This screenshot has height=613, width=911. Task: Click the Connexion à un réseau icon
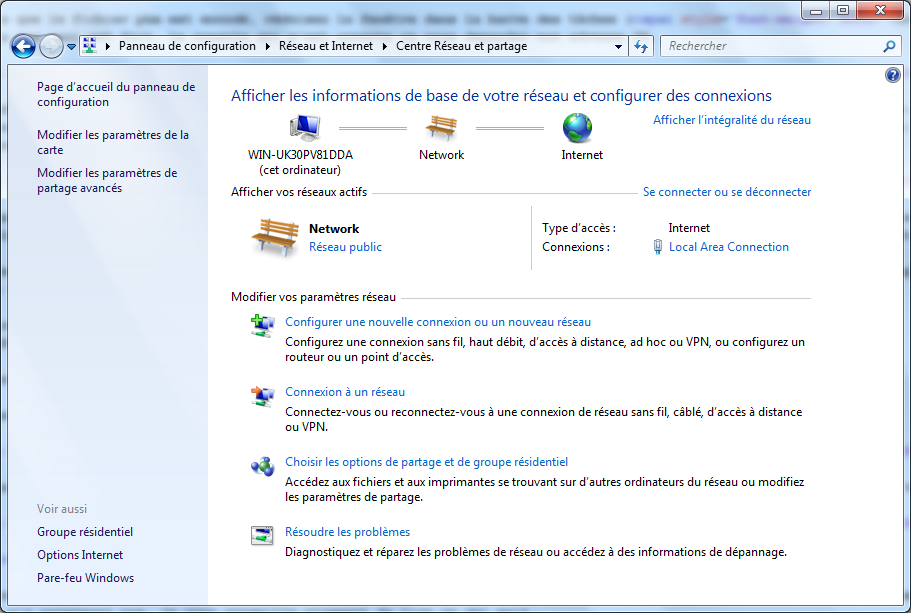pyautogui.click(x=262, y=396)
